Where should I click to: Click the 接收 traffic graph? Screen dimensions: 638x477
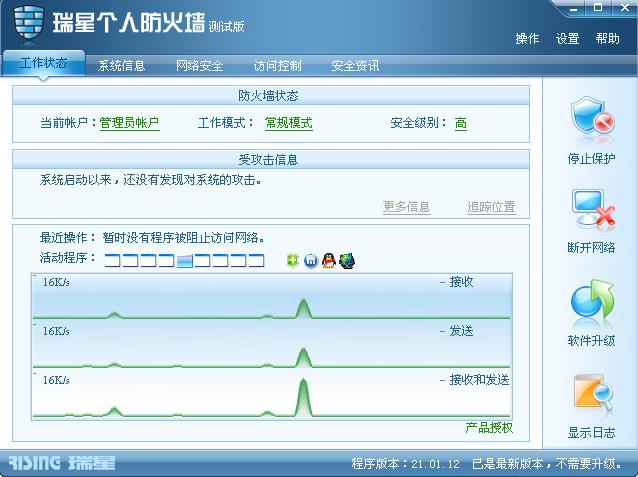271,297
